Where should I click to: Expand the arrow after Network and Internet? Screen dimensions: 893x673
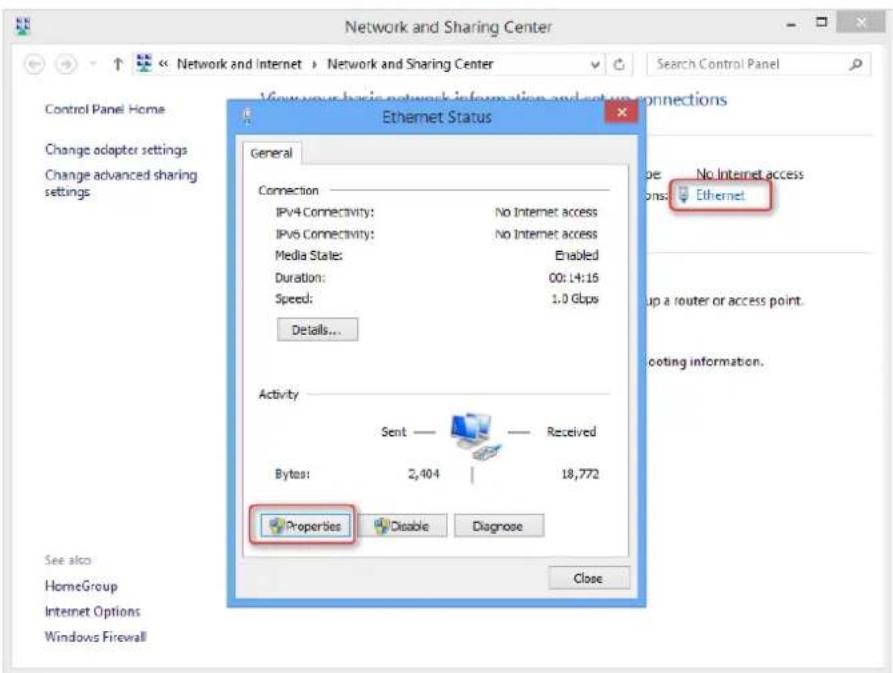314,64
